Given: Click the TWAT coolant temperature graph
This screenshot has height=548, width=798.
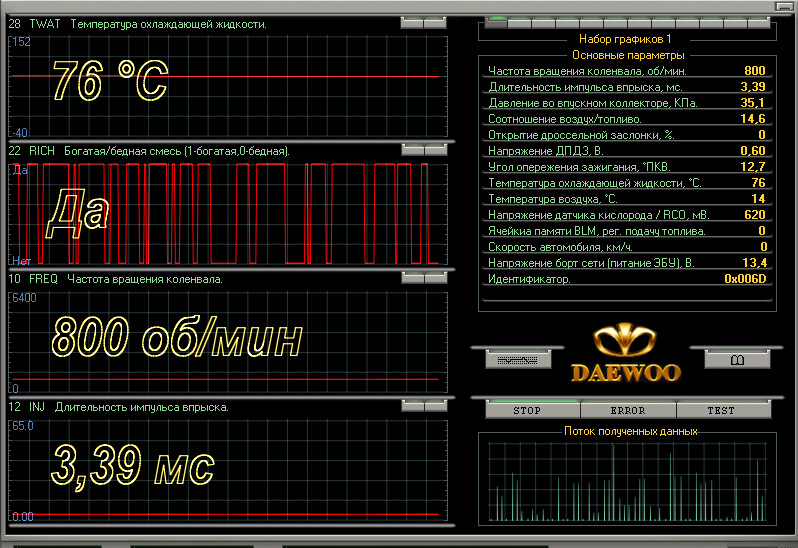Looking at the screenshot, I should coord(228,86).
